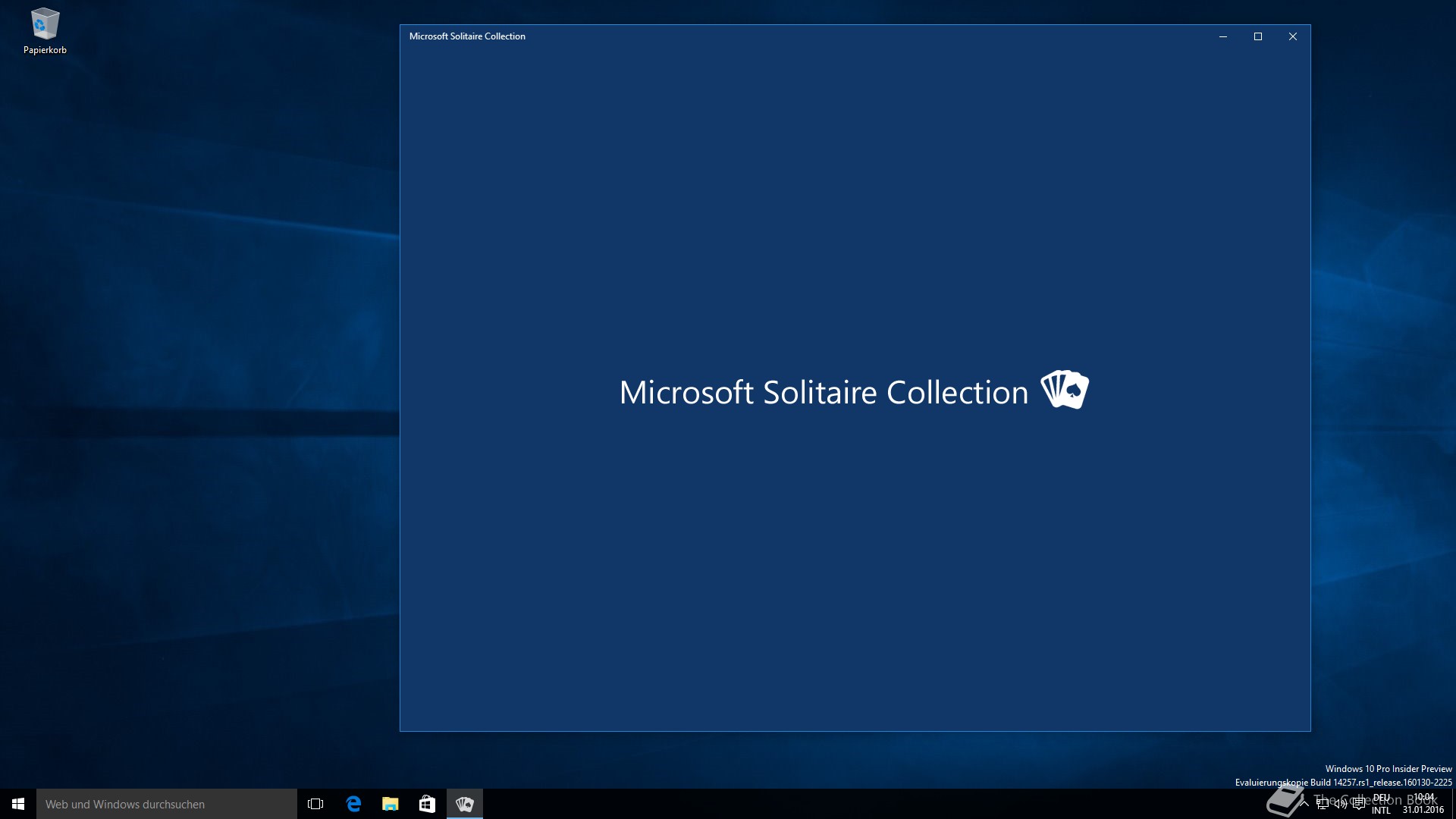The width and height of the screenshot is (1456, 819).
Task: Open the clock showing 31.01.2016
Action: pyautogui.click(x=1423, y=804)
